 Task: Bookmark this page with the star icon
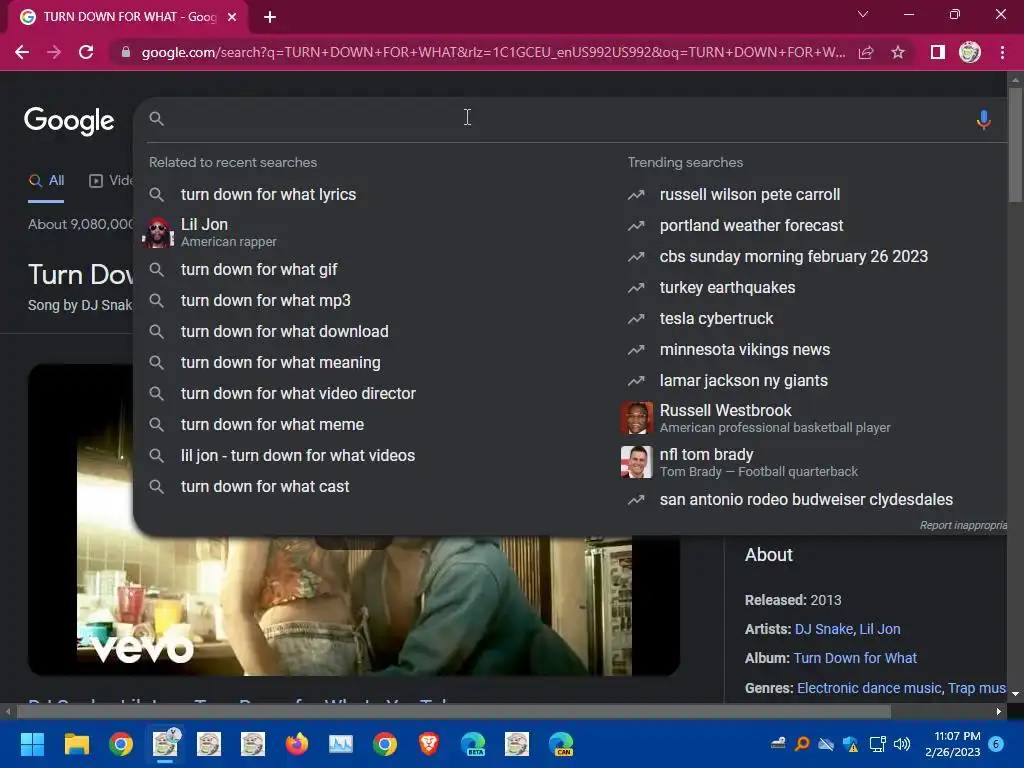point(898,52)
